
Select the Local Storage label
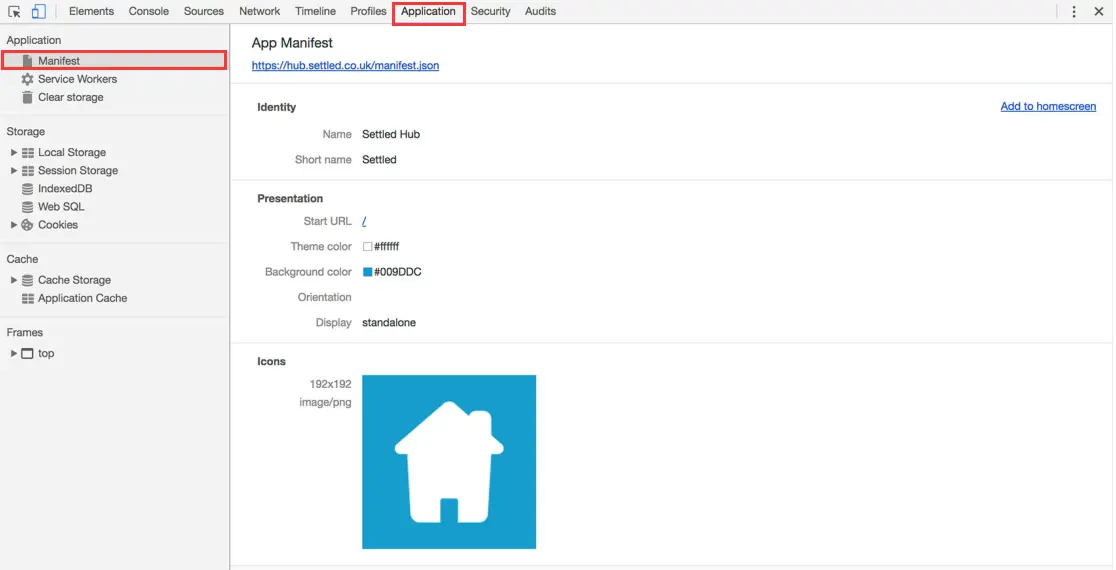point(72,152)
